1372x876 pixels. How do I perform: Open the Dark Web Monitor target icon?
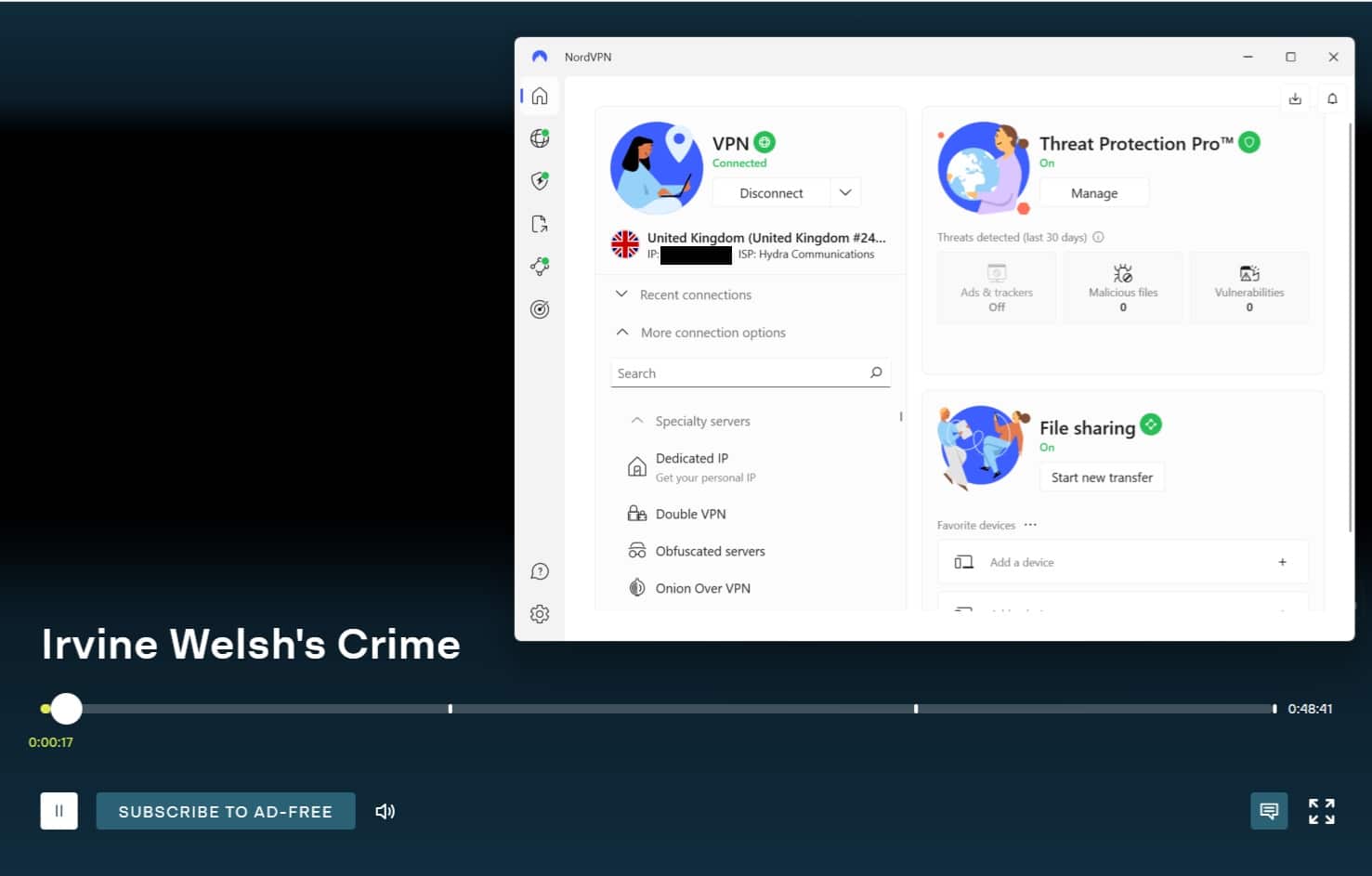coord(540,309)
